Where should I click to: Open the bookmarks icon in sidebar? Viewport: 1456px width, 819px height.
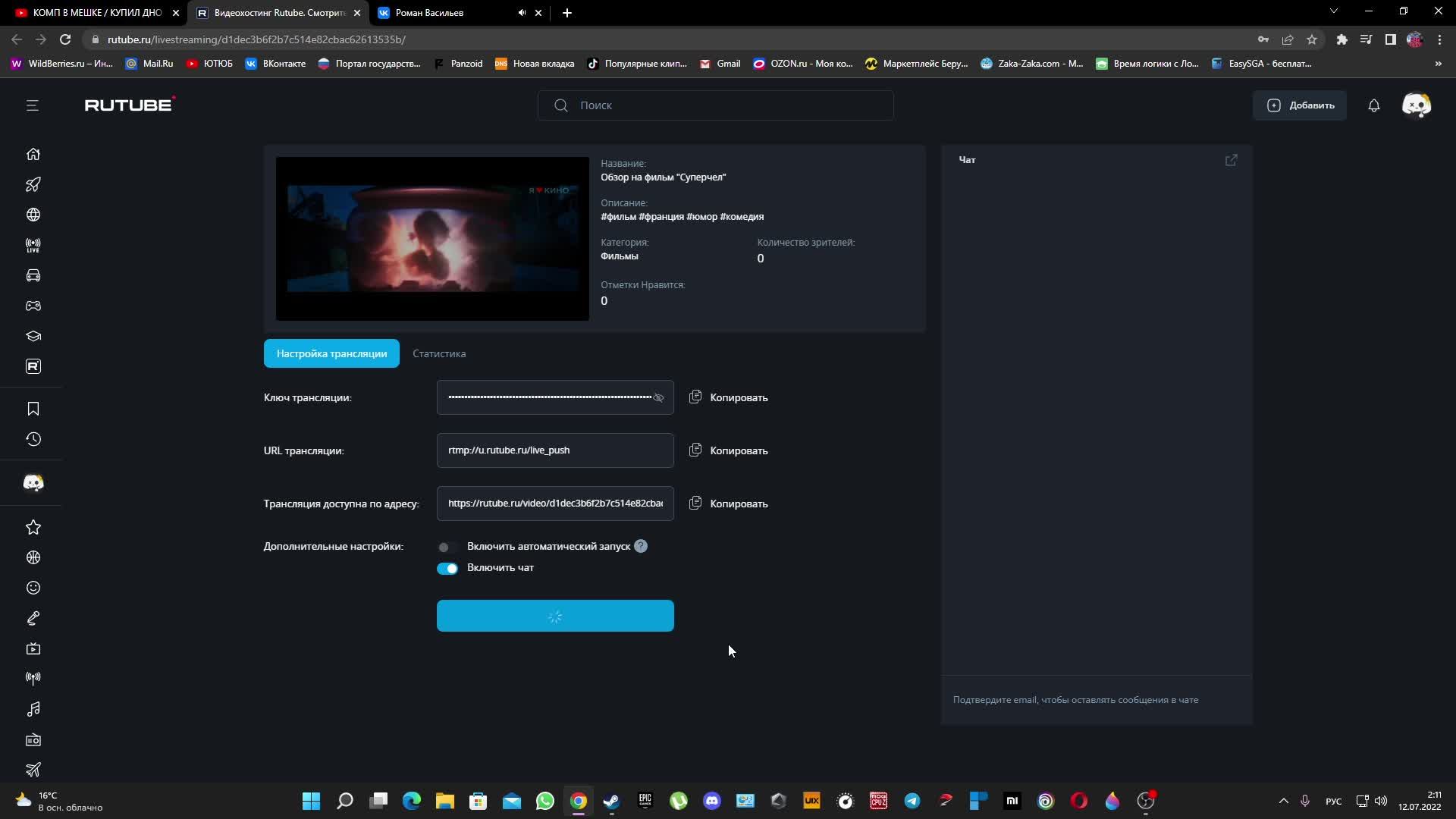point(33,409)
